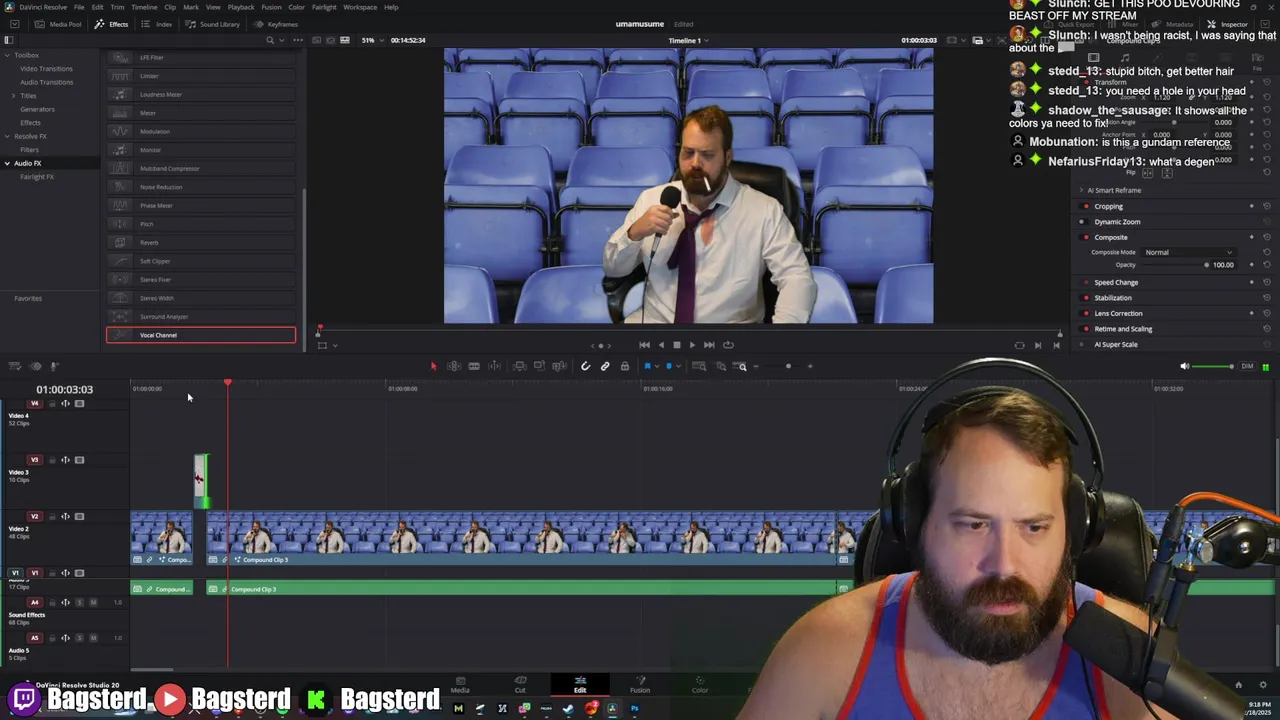Click the DIM audio button

coord(1247,366)
